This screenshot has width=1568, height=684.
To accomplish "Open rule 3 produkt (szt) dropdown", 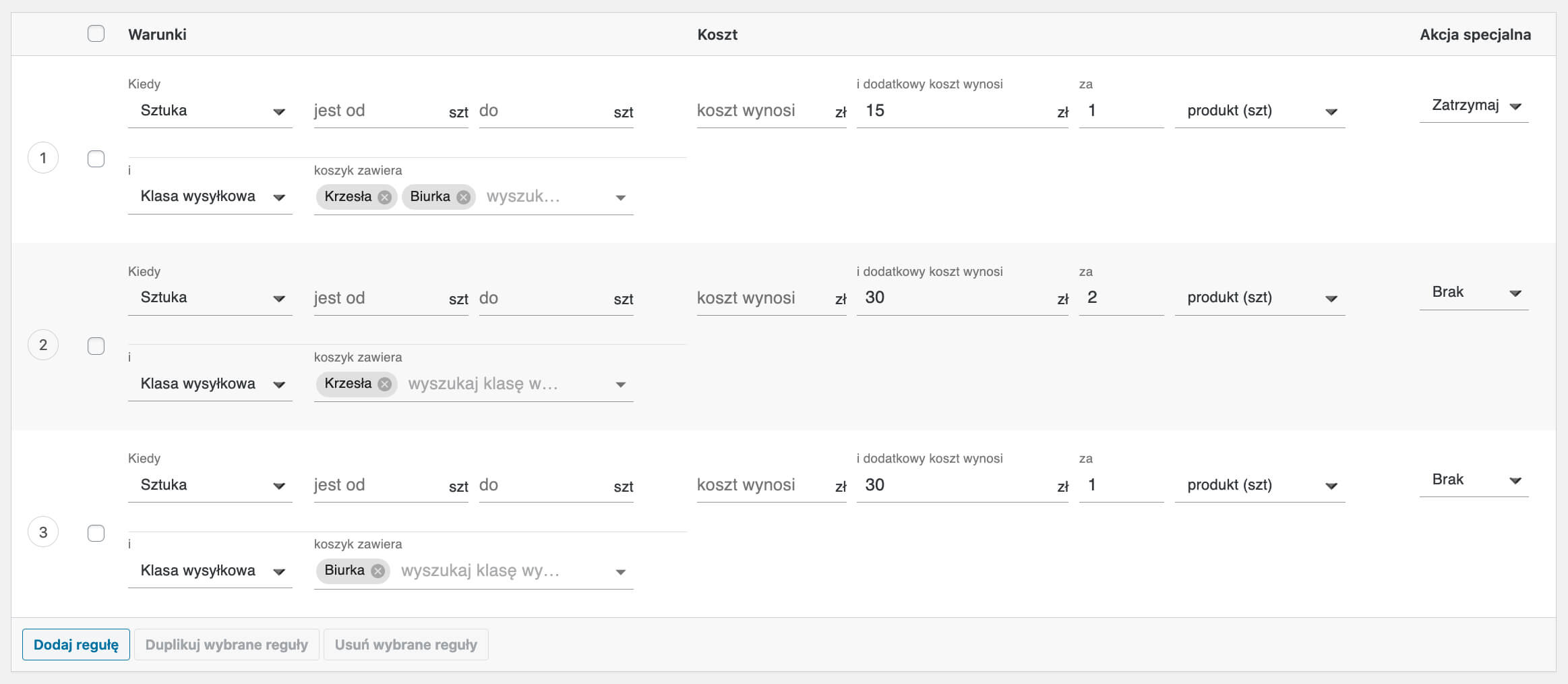I will (x=1259, y=486).
